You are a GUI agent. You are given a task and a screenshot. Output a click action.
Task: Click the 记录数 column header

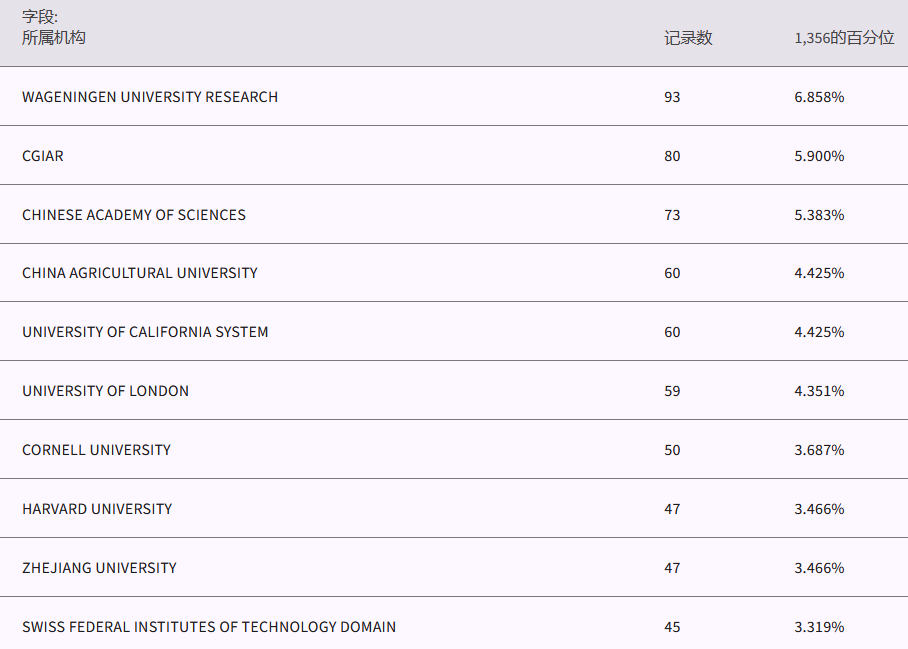[688, 38]
